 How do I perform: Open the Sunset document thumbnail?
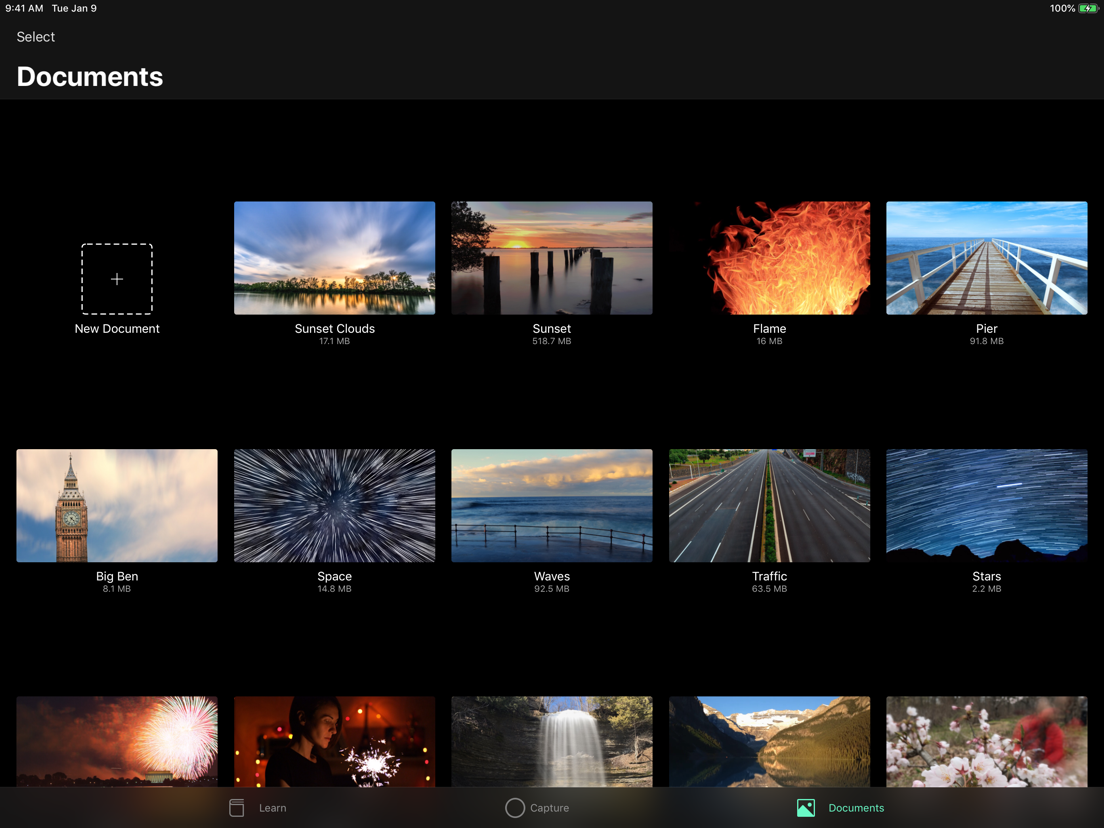pos(551,258)
